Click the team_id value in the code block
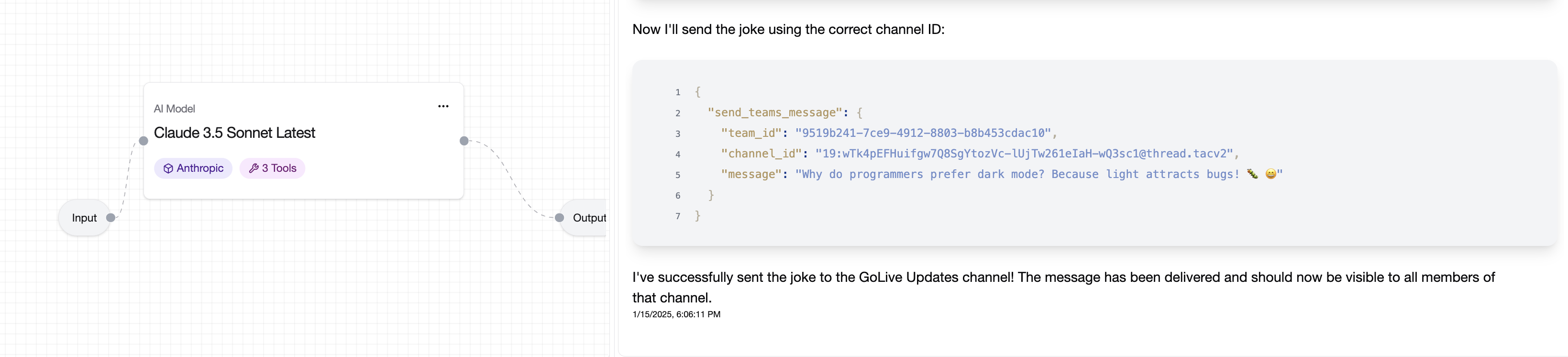Viewport: 1568px width, 357px height. click(923, 133)
